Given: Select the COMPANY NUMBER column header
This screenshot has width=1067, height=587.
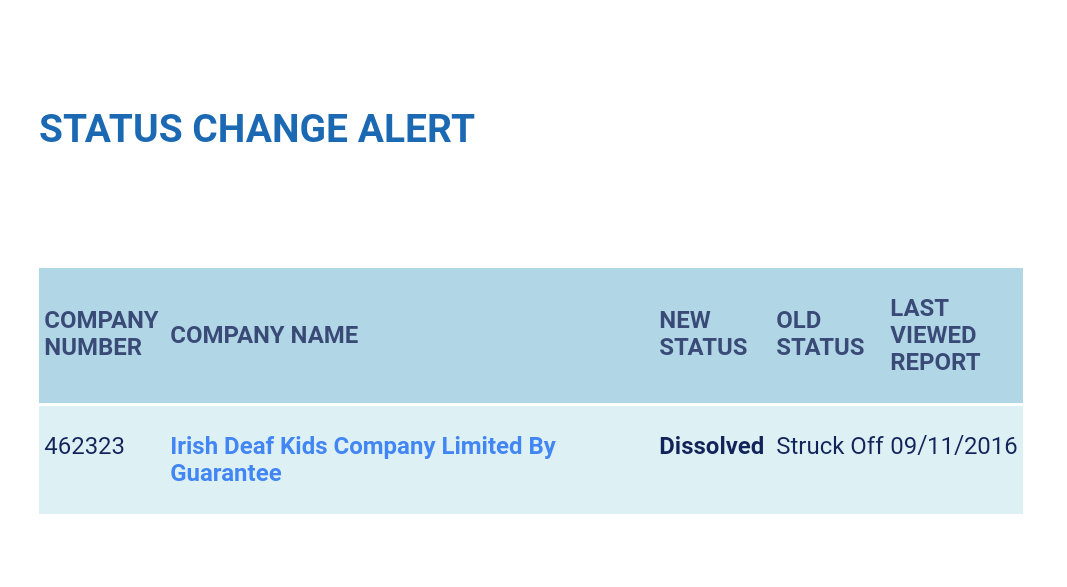Looking at the screenshot, I should [x=101, y=333].
